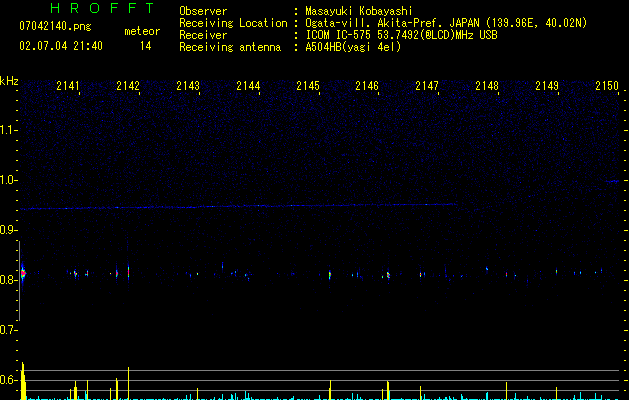Click the 2143 time marker
This screenshot has width=629, height=400.
188,86
